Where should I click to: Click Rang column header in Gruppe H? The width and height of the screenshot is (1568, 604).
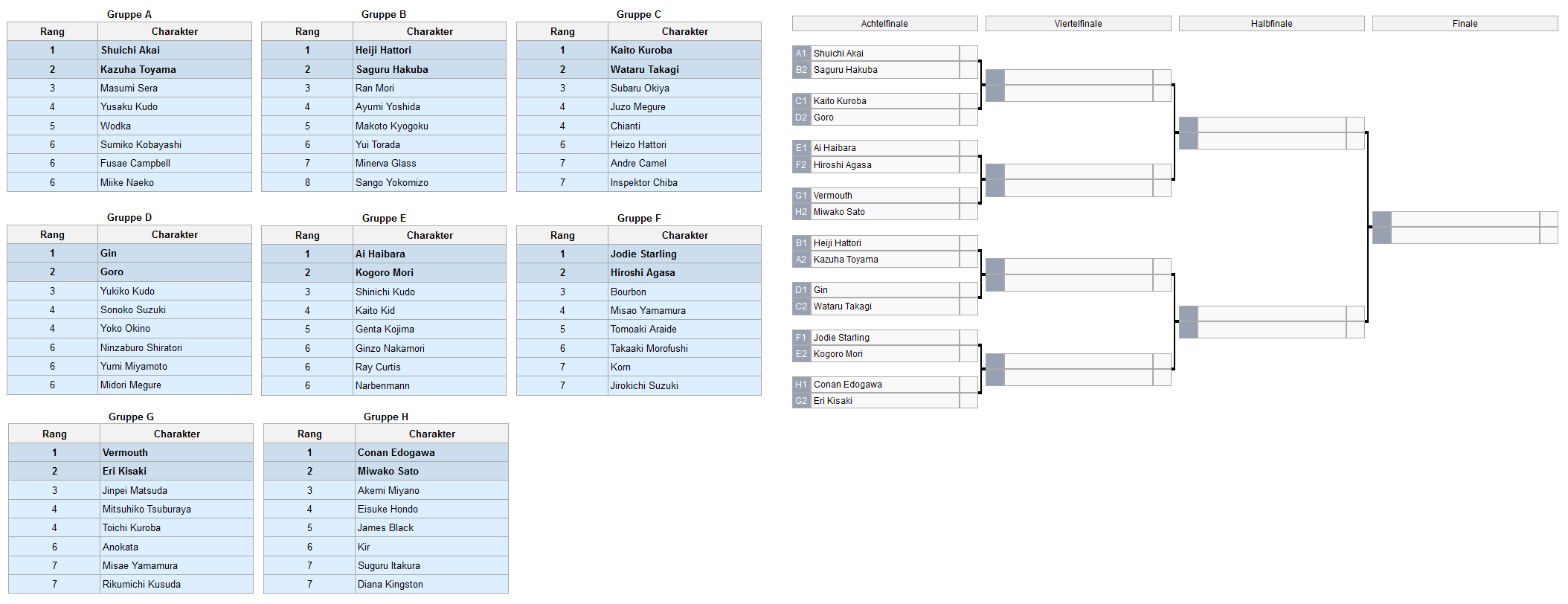tap(309, 434)
